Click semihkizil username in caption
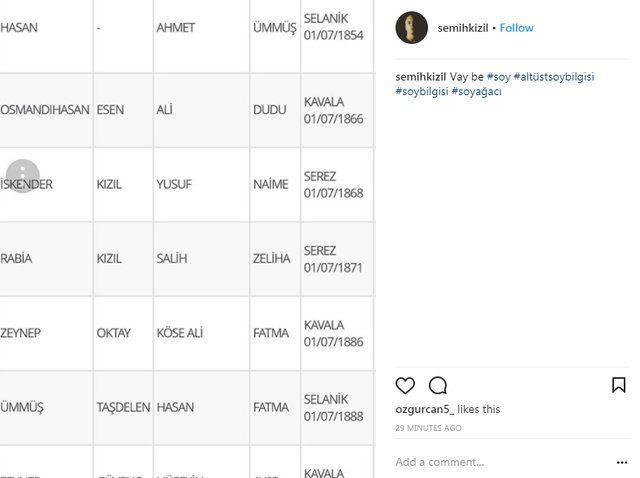 420,77
